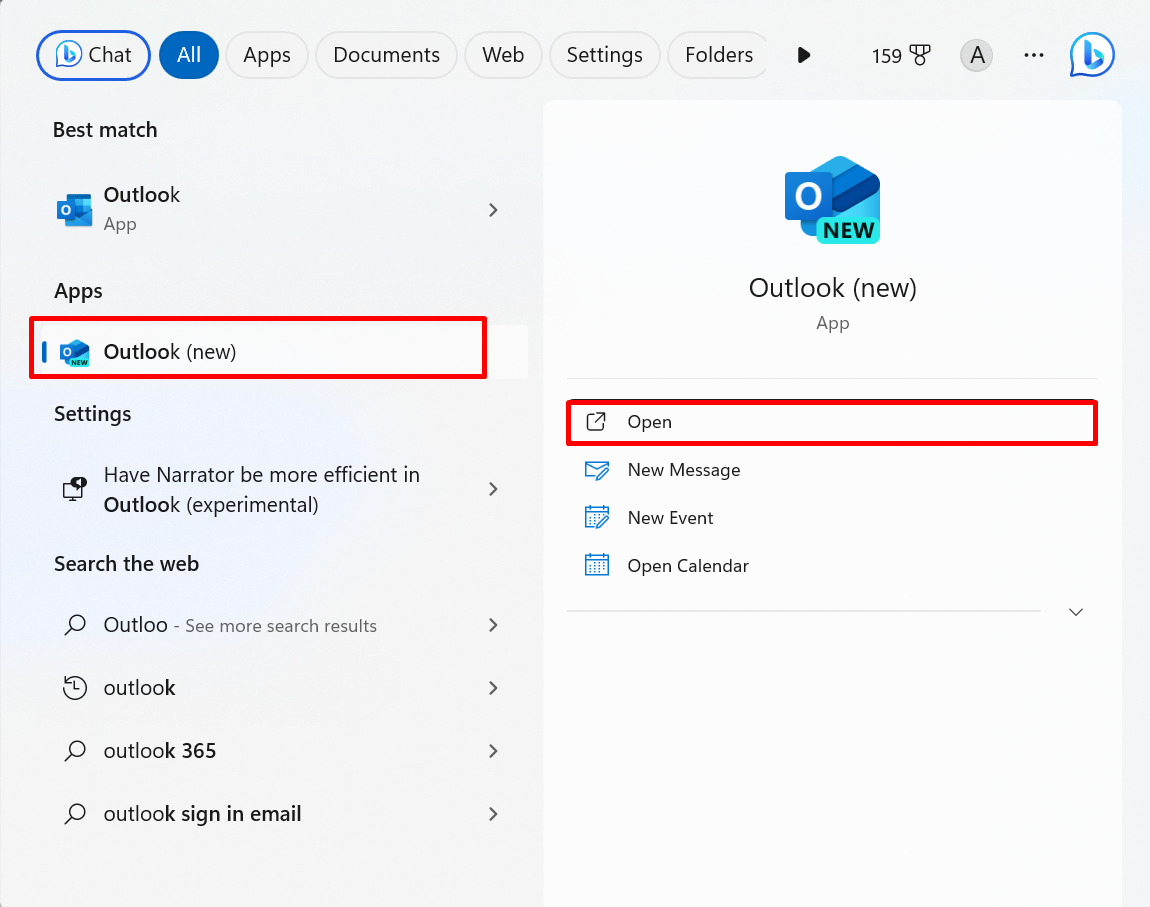Click the Outlook (new) title in preview

832,288
